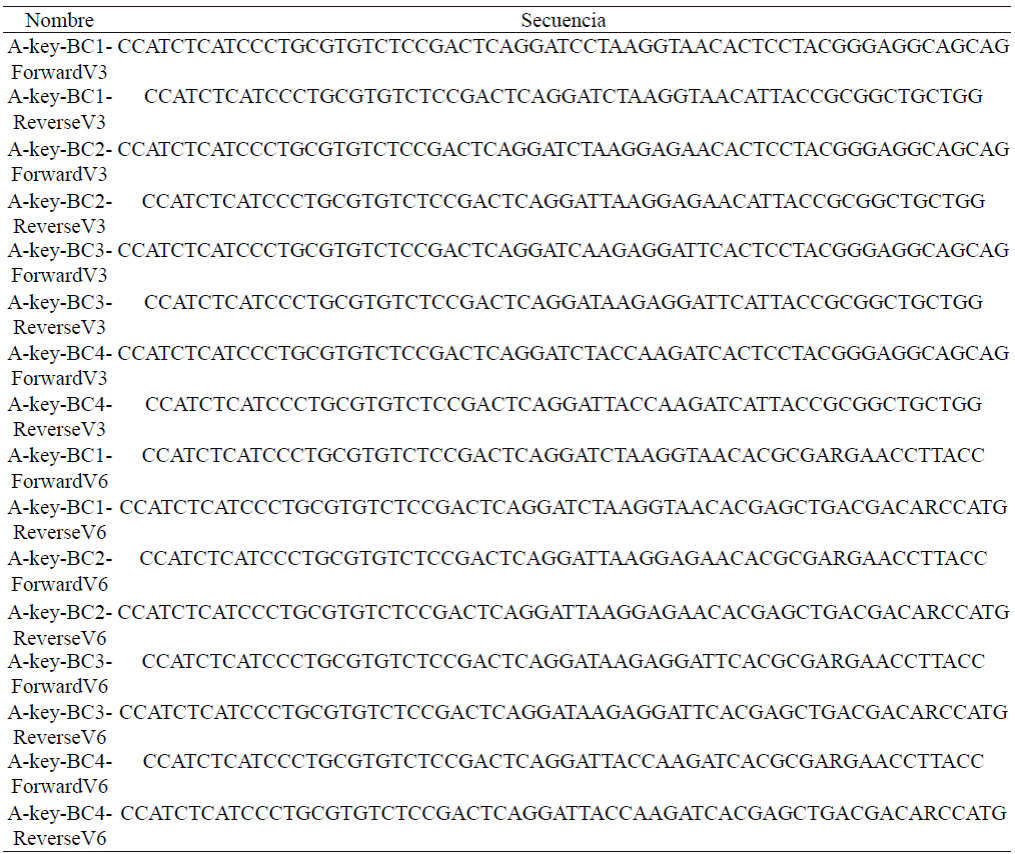Select the A-key-BC1-ReverseV3 row name
This screenshot has height=854, width=1015.
pos(60,109)
